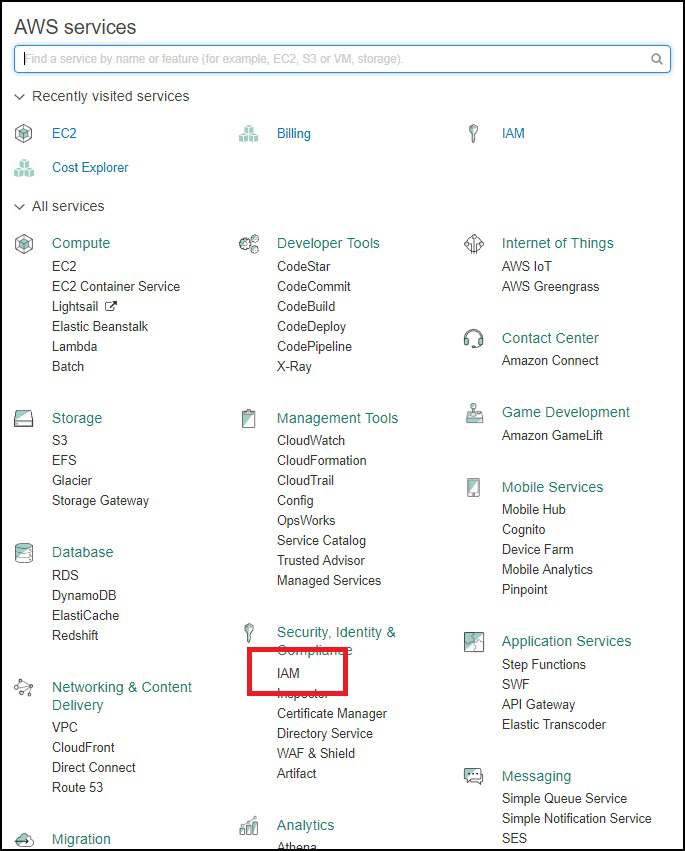Open DynamoDB service
685x851 pixels.
(x=84, y=596)
